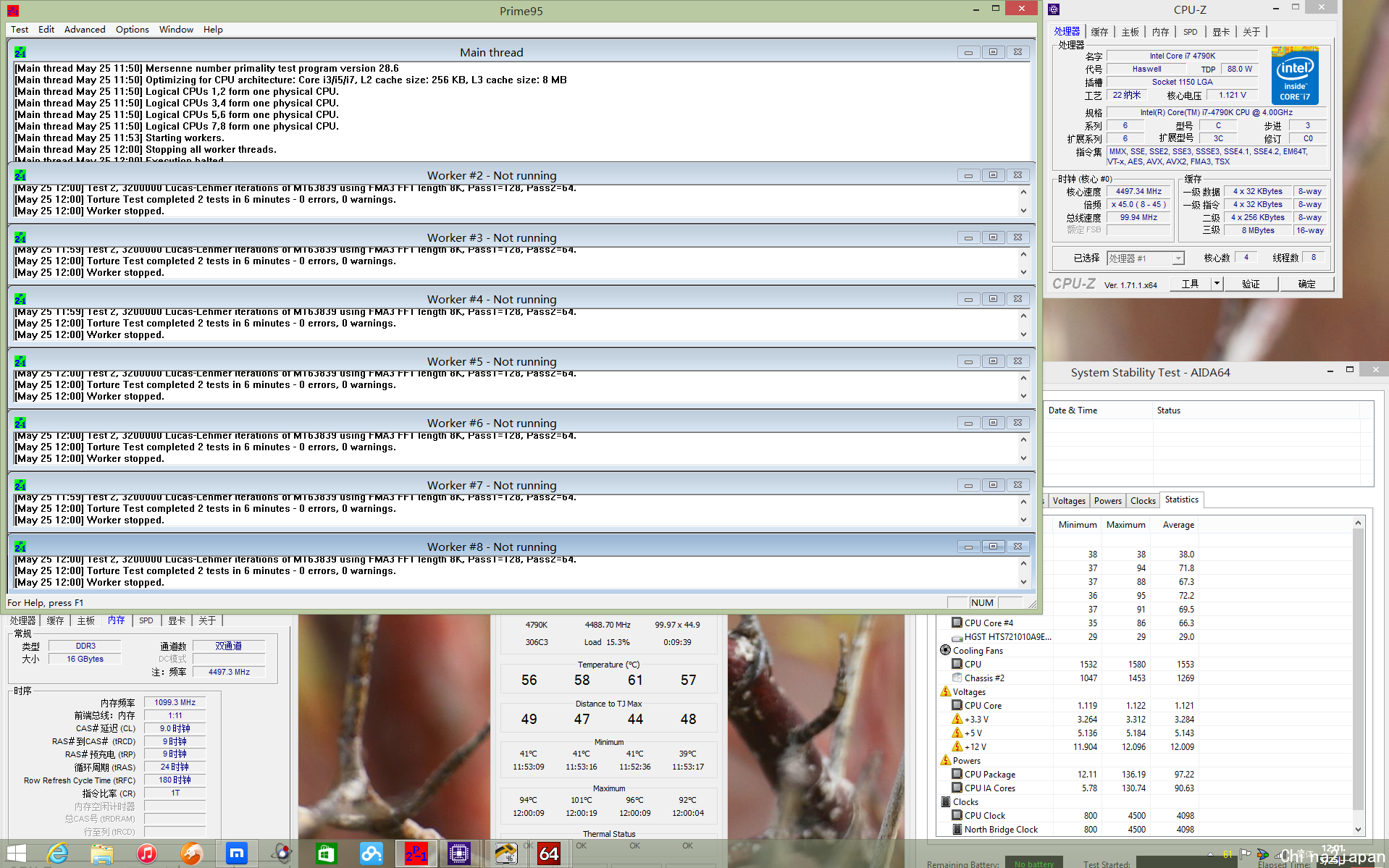Click the 4497.34 MHz core speed value in CPU-Z
This screenshot has width=1389, height=868.
pos(1138,192)
